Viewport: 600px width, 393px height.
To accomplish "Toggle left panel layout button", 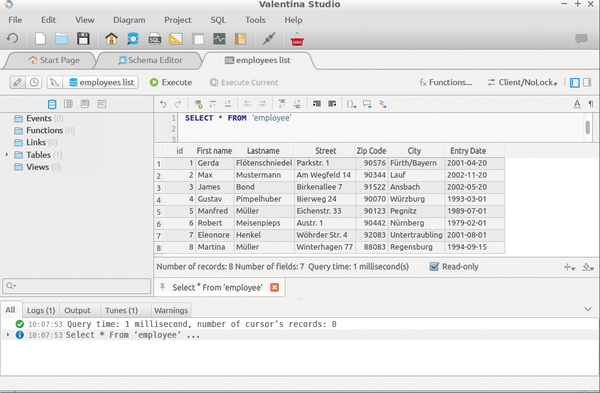I will click(x=574, y=82).
